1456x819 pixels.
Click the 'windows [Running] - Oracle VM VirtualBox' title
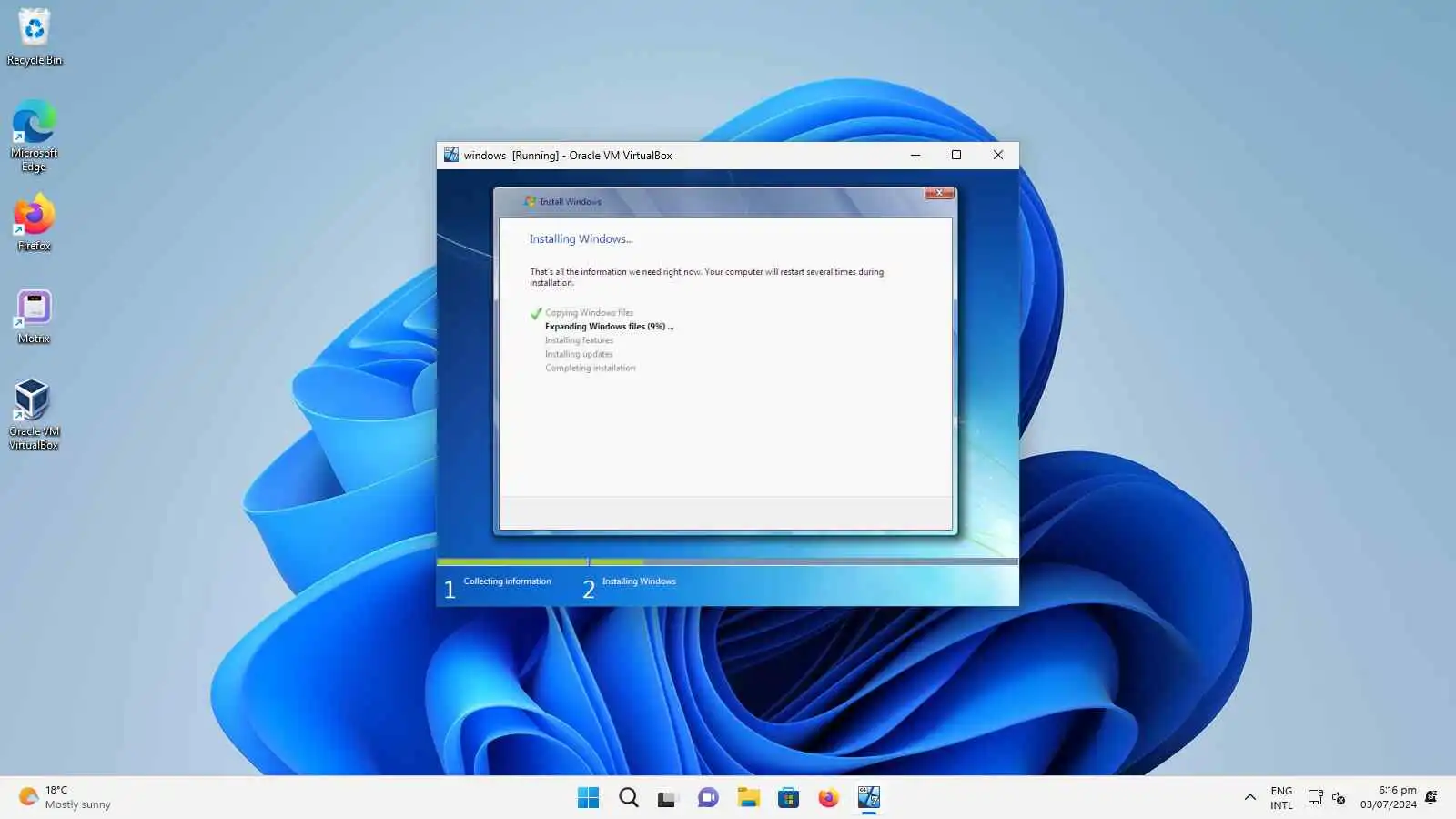click(x=568, y=156)
